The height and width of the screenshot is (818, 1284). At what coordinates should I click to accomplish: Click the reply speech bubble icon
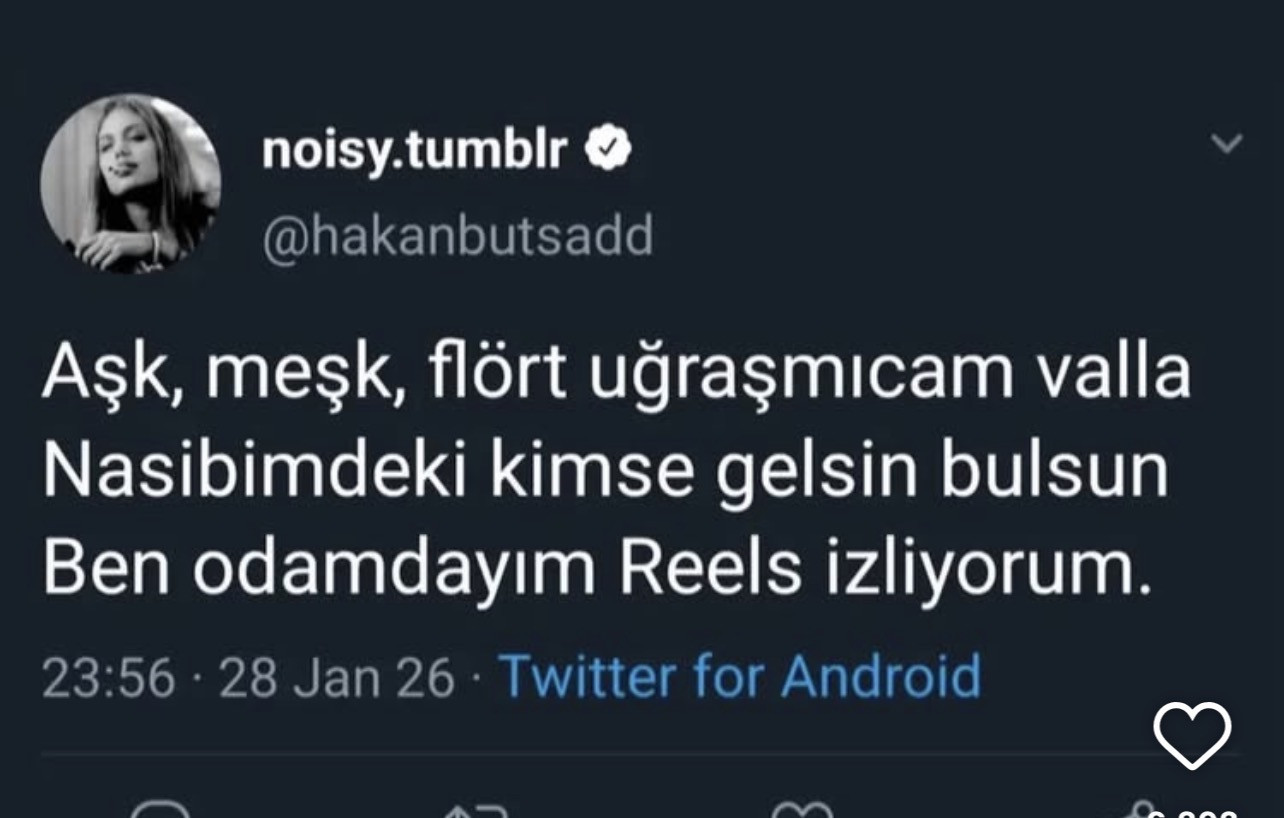coord(160,809)
